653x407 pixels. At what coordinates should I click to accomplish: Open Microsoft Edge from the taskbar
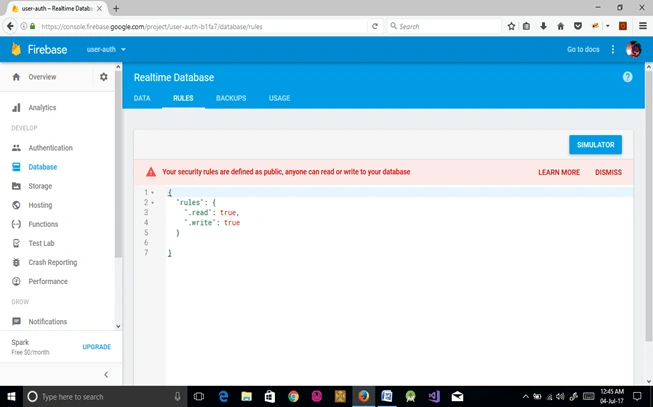point(223,397)
